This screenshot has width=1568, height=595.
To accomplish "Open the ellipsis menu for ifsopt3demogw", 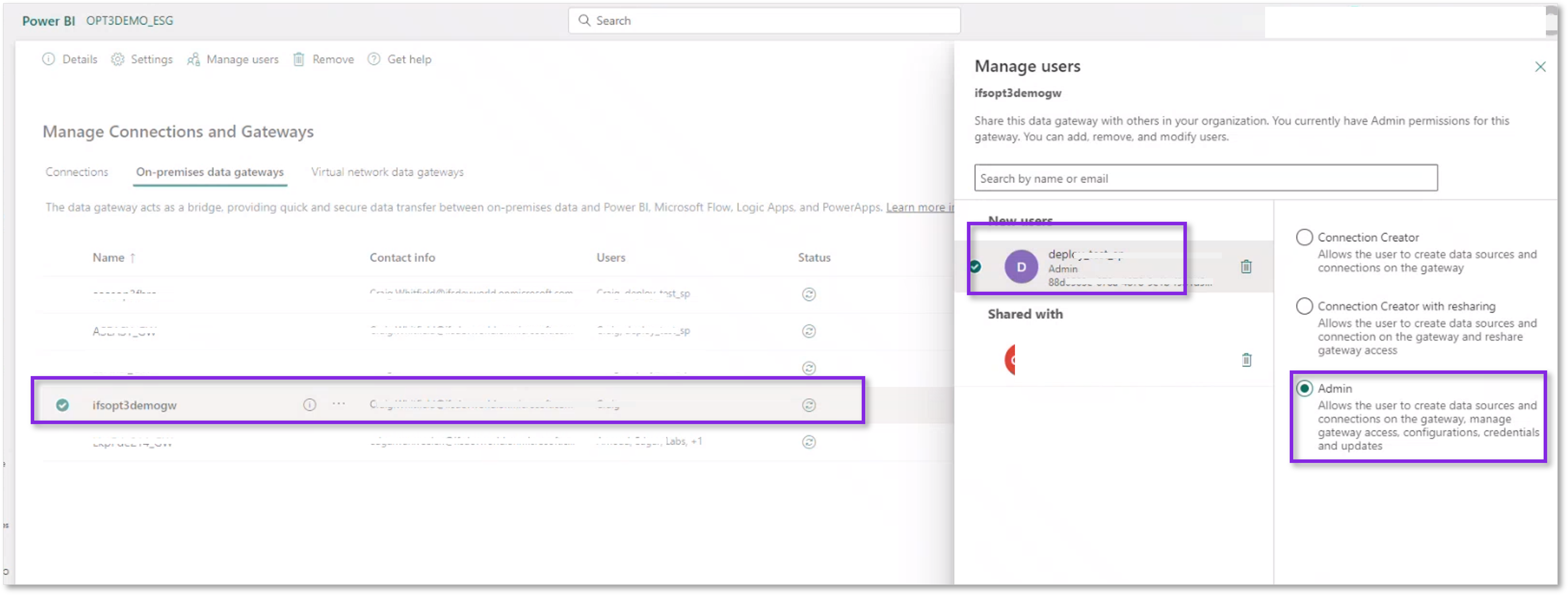I will point(339,404).
